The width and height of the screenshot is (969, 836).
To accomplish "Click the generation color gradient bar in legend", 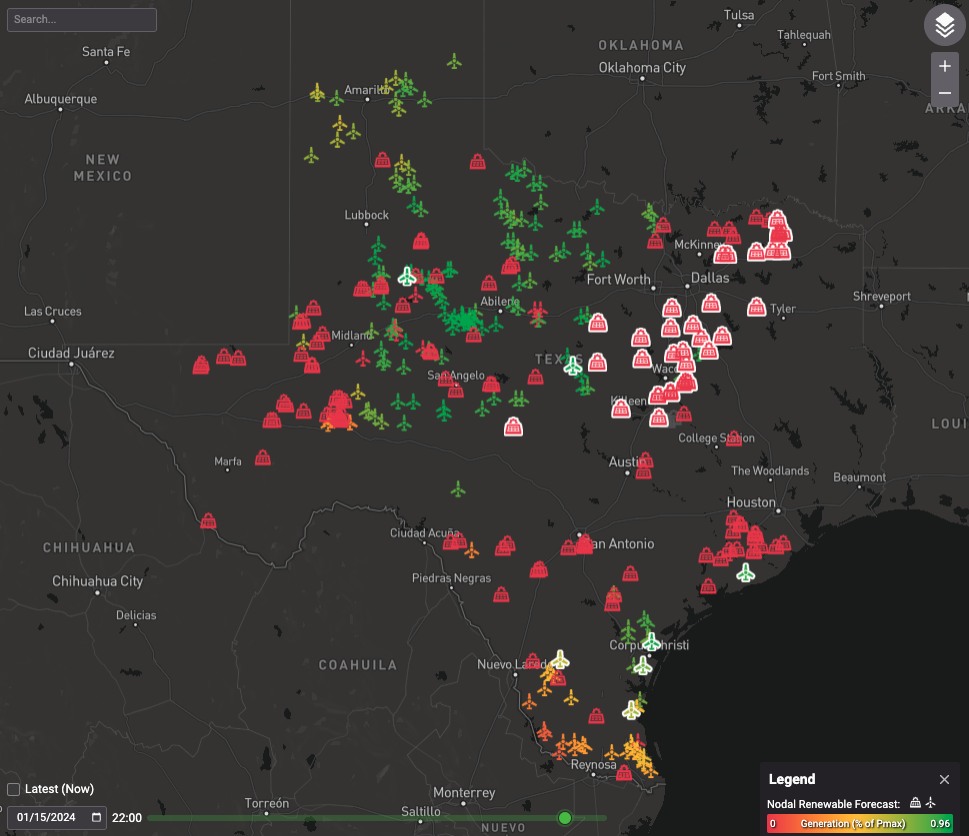I will coord(860,823).
